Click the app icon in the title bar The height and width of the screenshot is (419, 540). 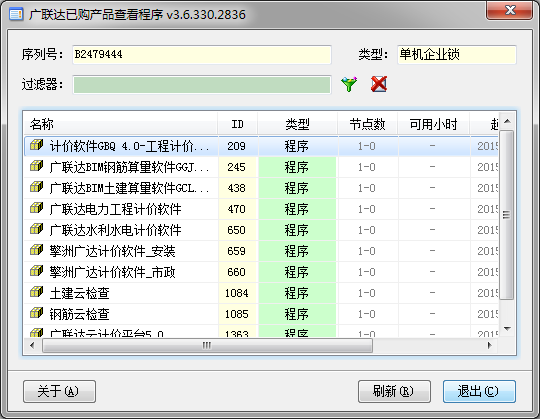[x=16, y=14]
